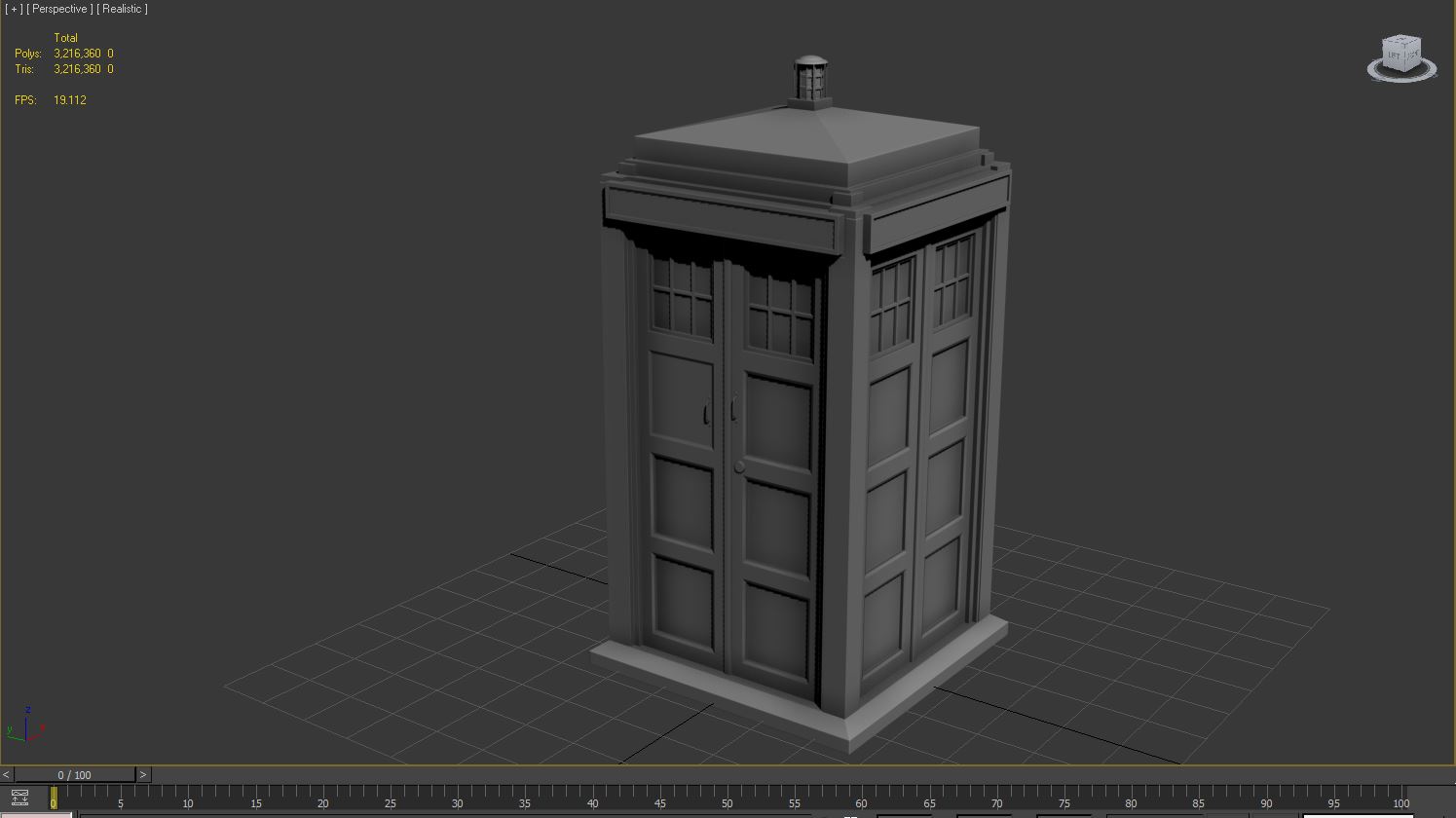Image resolution: width=1456 pixels, height=818 pixels.
Task: Open the Mini Curve Editor icon
Action: tap(19, 796)
